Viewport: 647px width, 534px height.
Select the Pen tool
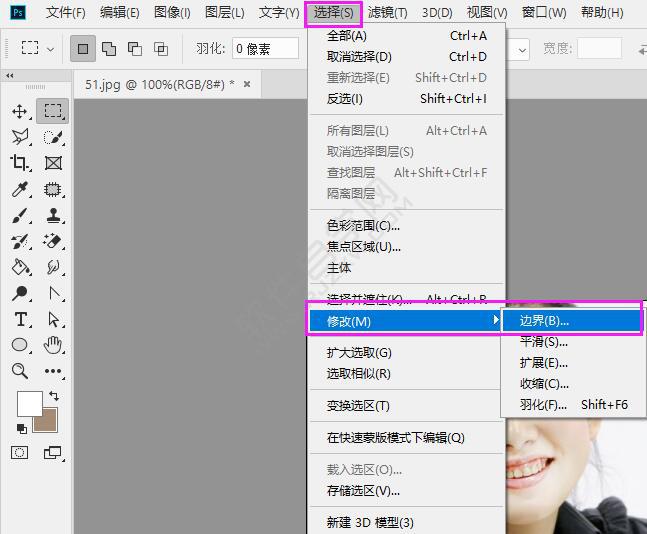[54, 293]
